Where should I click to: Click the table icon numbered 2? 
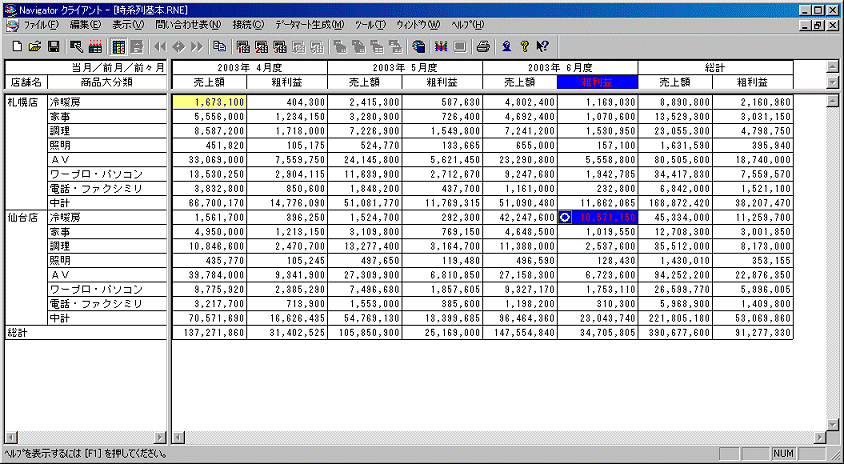pos(262,47)
